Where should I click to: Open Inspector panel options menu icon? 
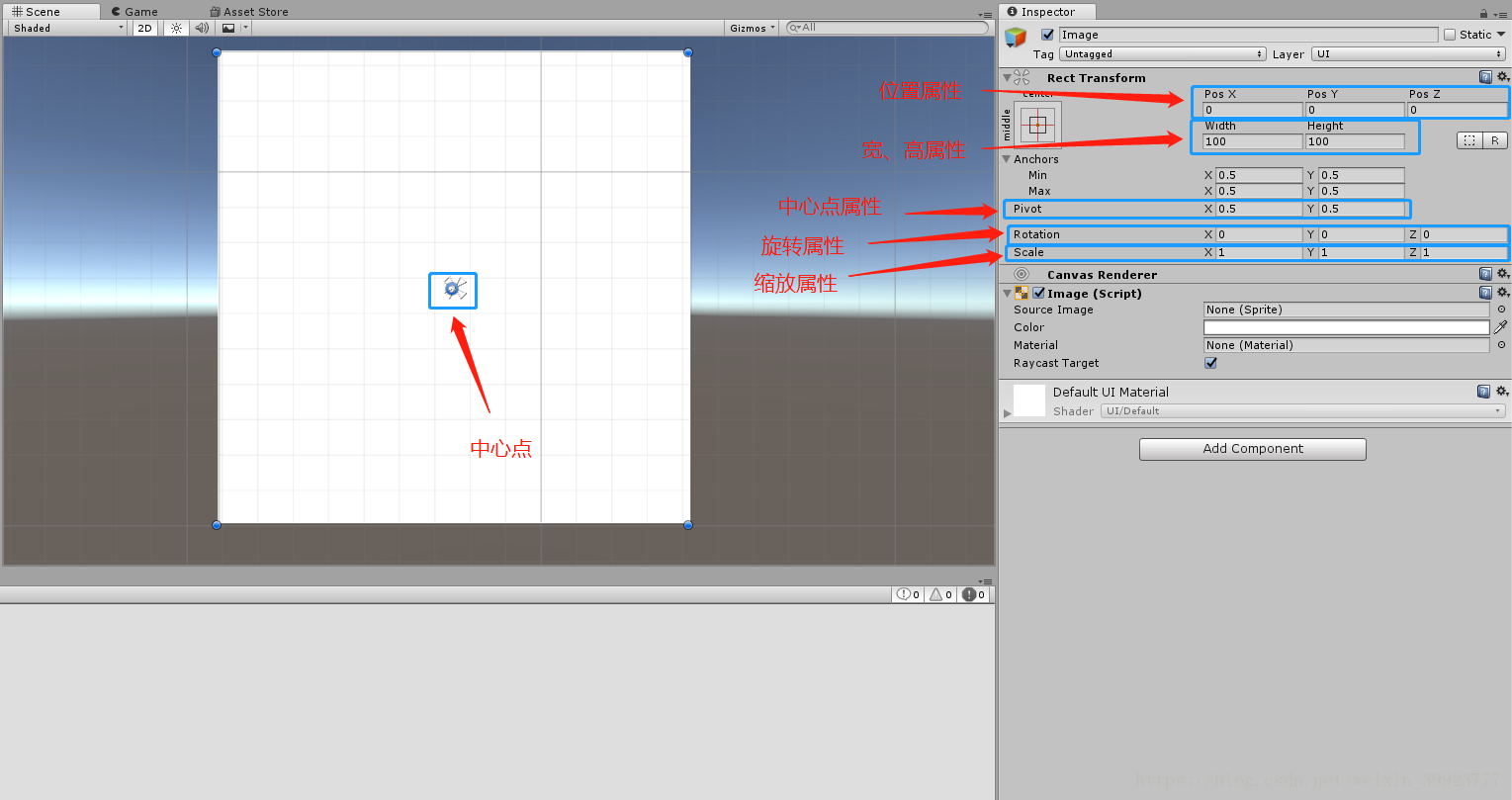[1500, 14]
